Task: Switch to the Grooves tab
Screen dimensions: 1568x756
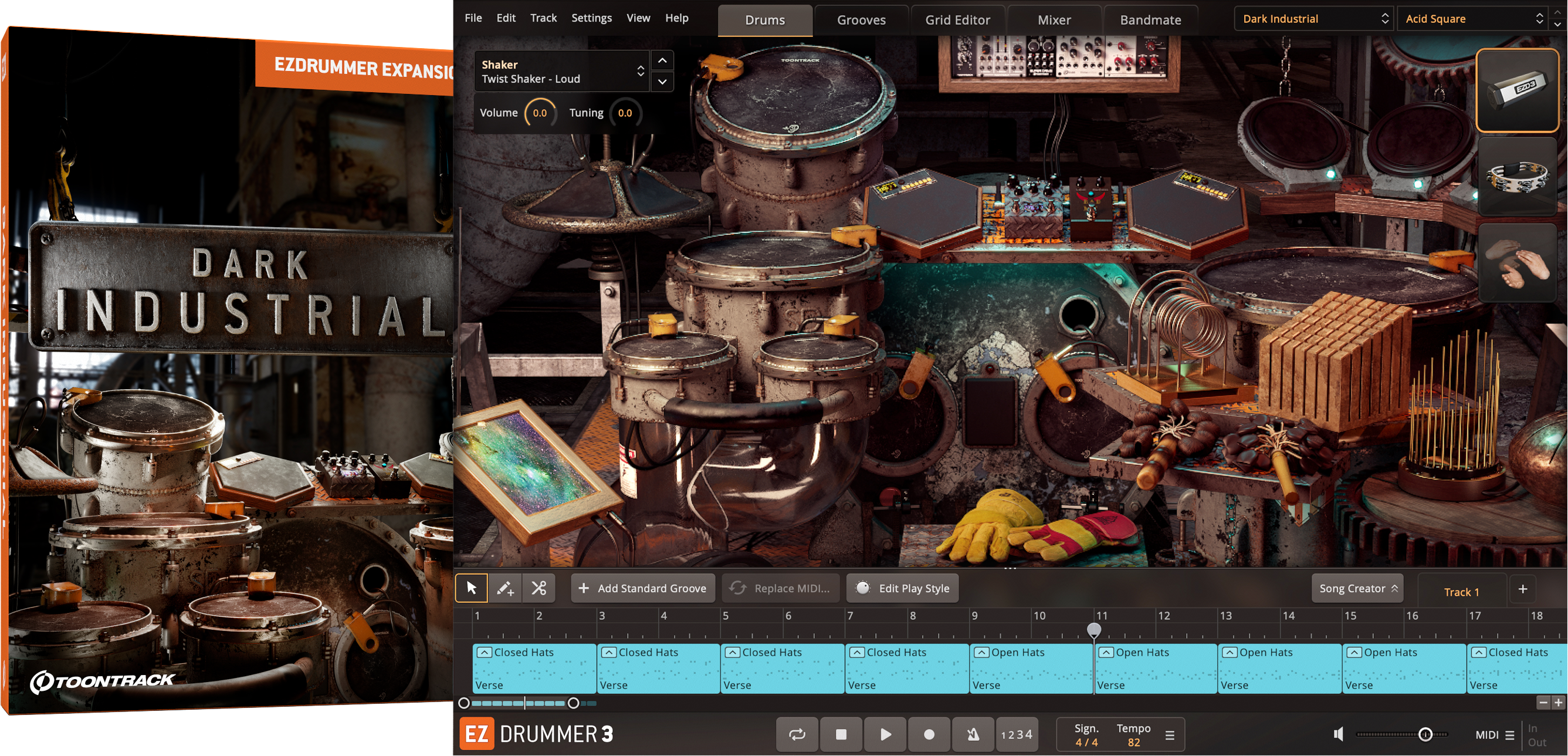Action: pos(861,20)
